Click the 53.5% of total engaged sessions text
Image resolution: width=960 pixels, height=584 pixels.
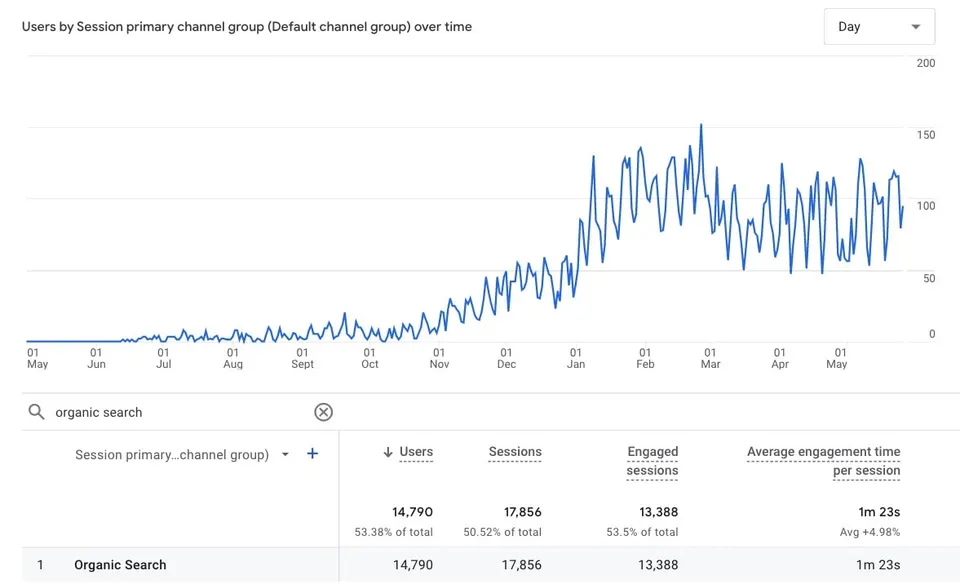[x=642, y=532]
